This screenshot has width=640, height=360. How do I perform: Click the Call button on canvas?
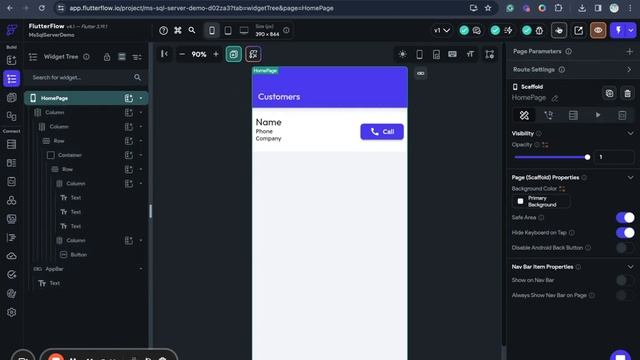pyautogui.click(x=382, y=132)
